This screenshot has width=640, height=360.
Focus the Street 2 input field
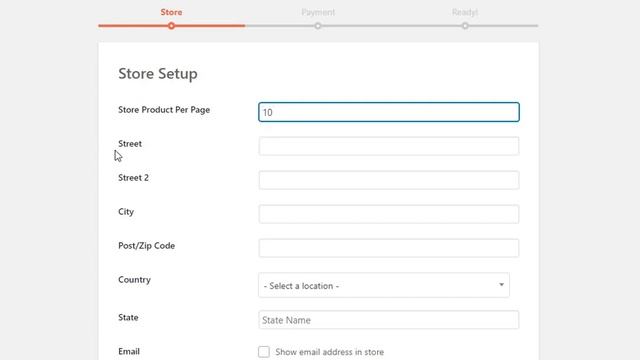coord(389,180)
